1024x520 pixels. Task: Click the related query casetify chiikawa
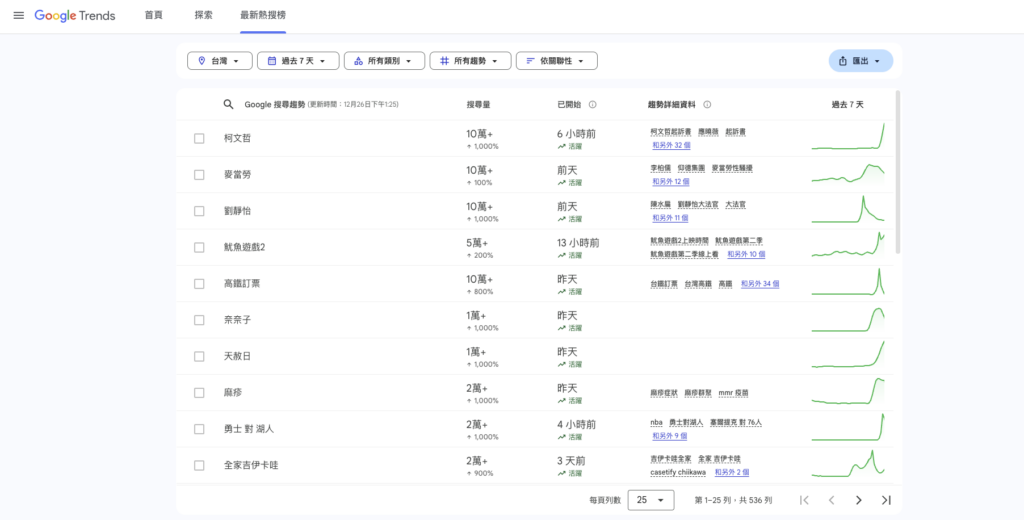[678, 472]
